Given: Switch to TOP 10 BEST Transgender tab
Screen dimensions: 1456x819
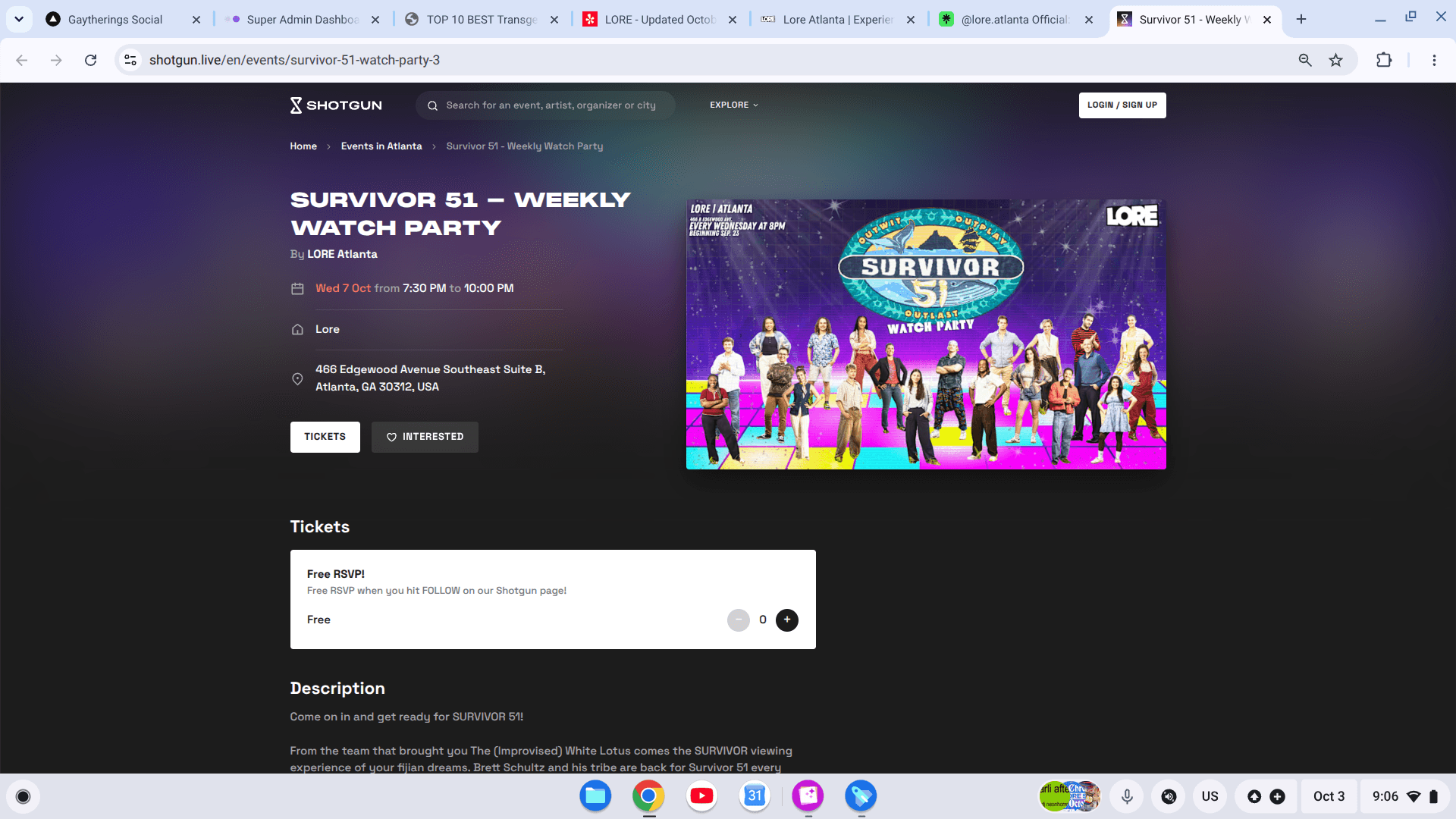Looking at the screenshot, I should [x=482, y=20].
